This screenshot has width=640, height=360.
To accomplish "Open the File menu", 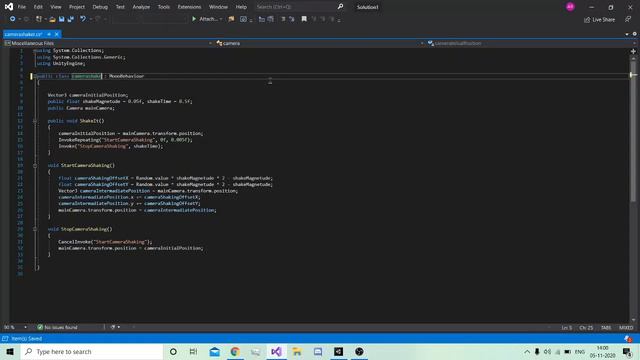I will pos(22,7).
